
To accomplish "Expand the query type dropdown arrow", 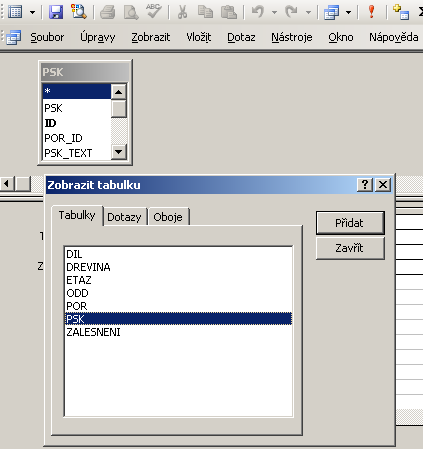I will (x=348, y=13).
